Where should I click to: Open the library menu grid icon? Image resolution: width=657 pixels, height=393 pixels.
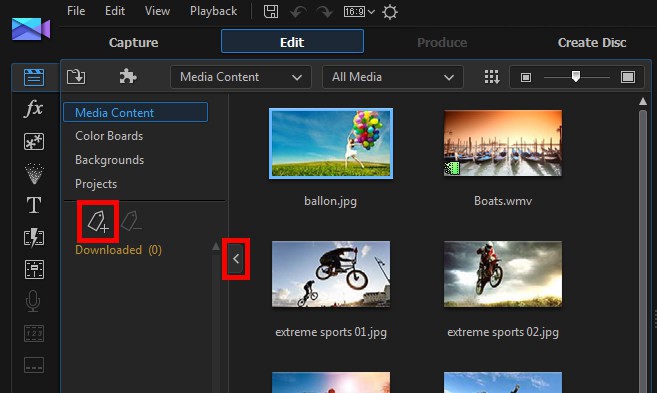pyautogui.click(x=491, y=77)
